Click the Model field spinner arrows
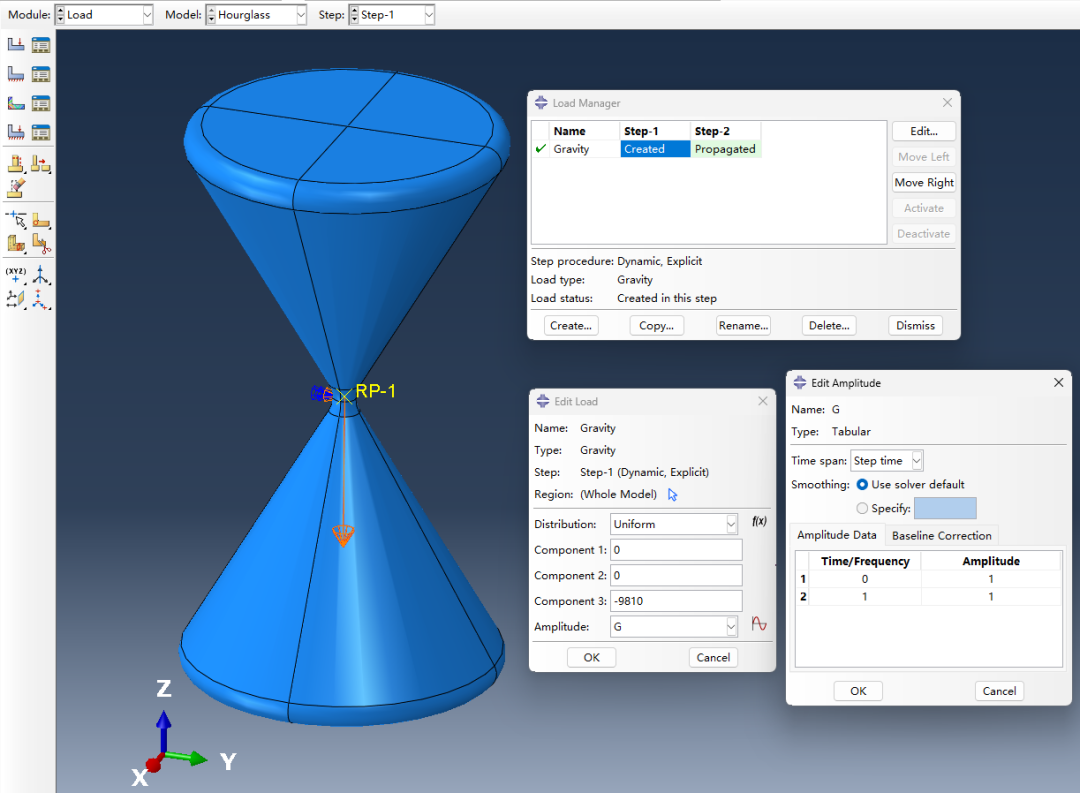Viewport: 1080px width, 793px height. click(211, 14)
